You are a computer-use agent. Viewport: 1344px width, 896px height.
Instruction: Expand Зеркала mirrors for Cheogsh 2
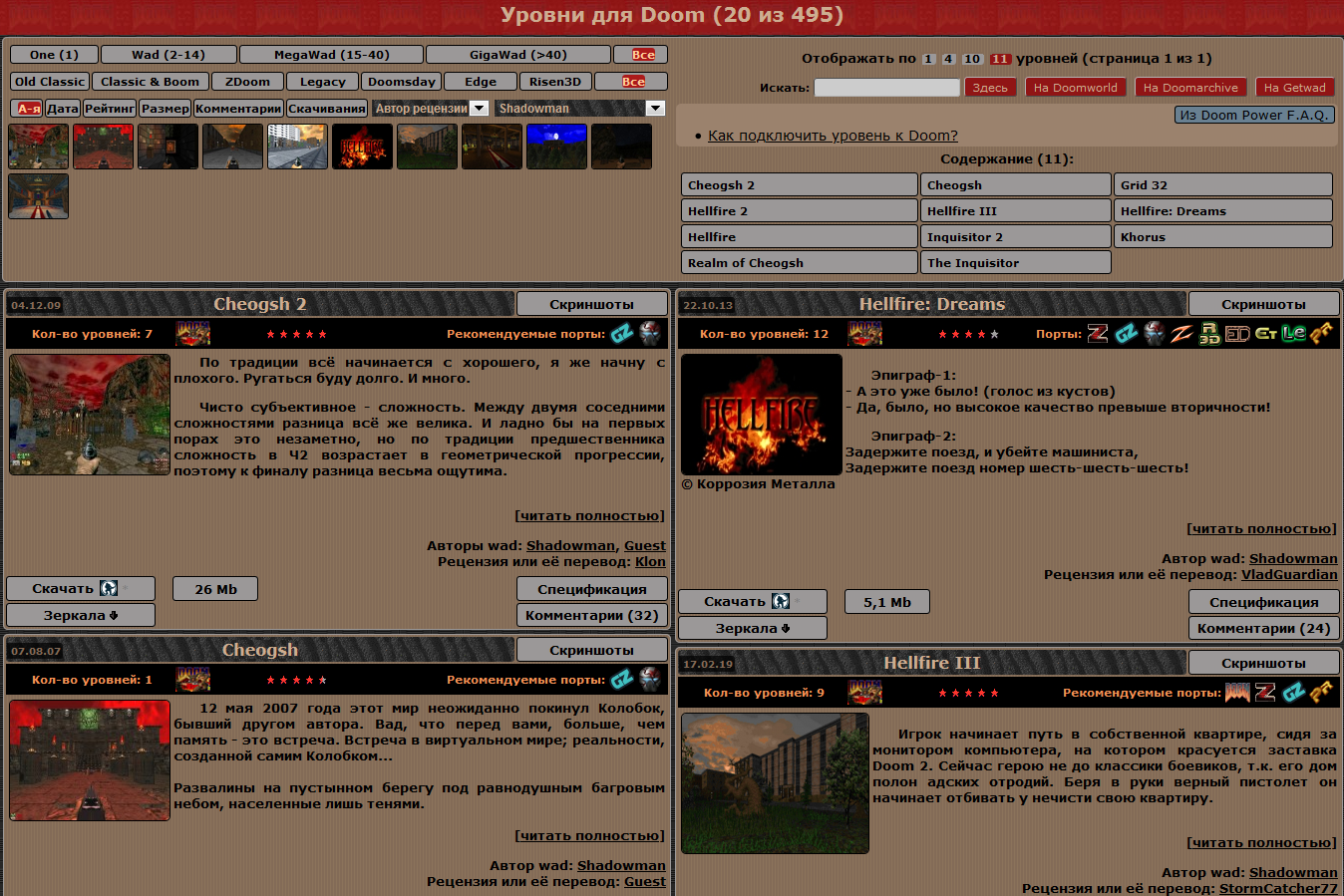[x=81, y=615]
